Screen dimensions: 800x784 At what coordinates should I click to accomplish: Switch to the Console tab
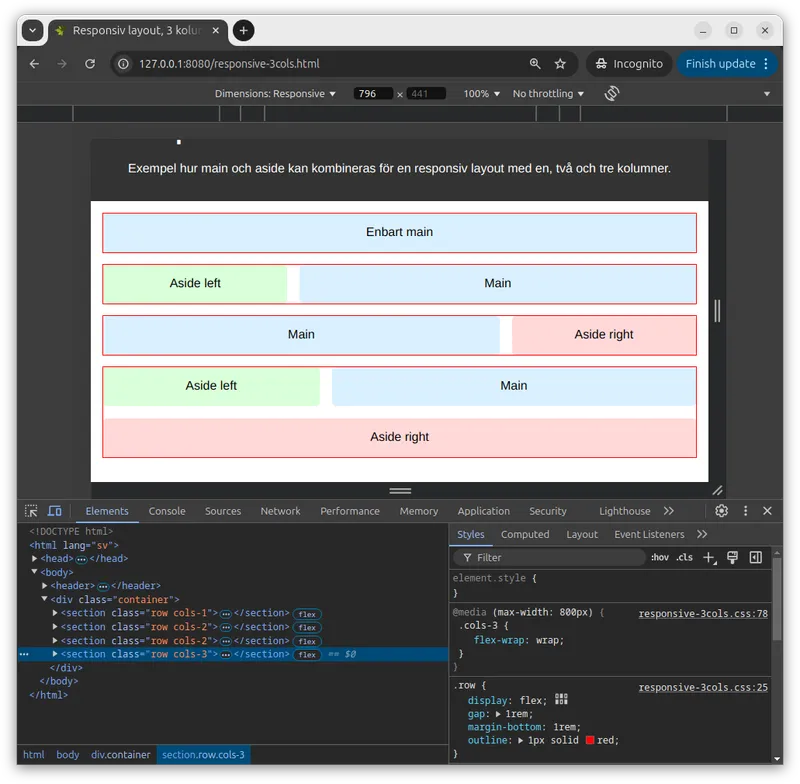pos(167,511)
